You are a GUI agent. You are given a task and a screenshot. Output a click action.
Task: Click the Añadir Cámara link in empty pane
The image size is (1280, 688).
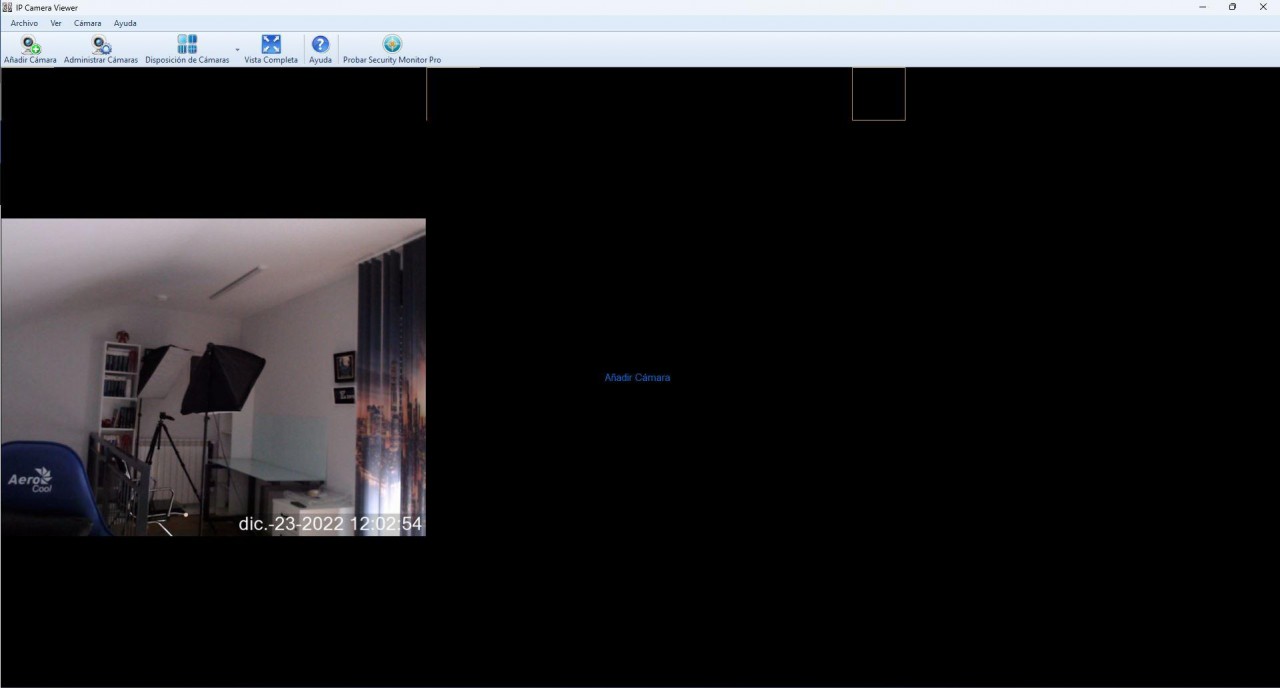click(637, 378)
